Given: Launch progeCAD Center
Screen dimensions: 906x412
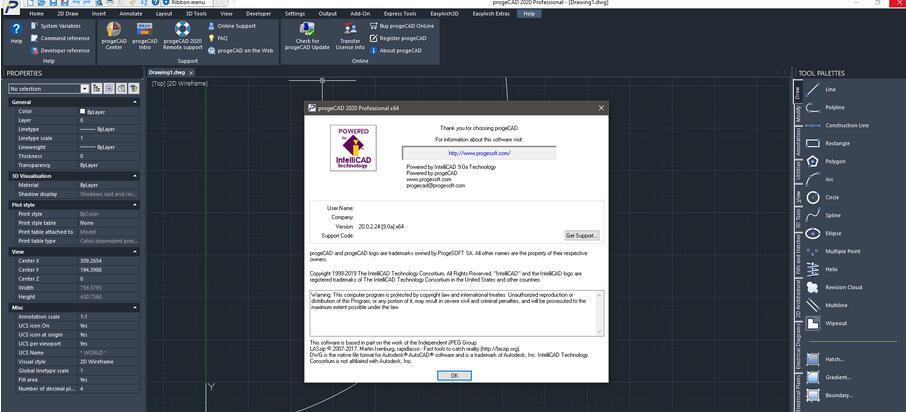Looking at the screenshot, I should click(114, 36).
